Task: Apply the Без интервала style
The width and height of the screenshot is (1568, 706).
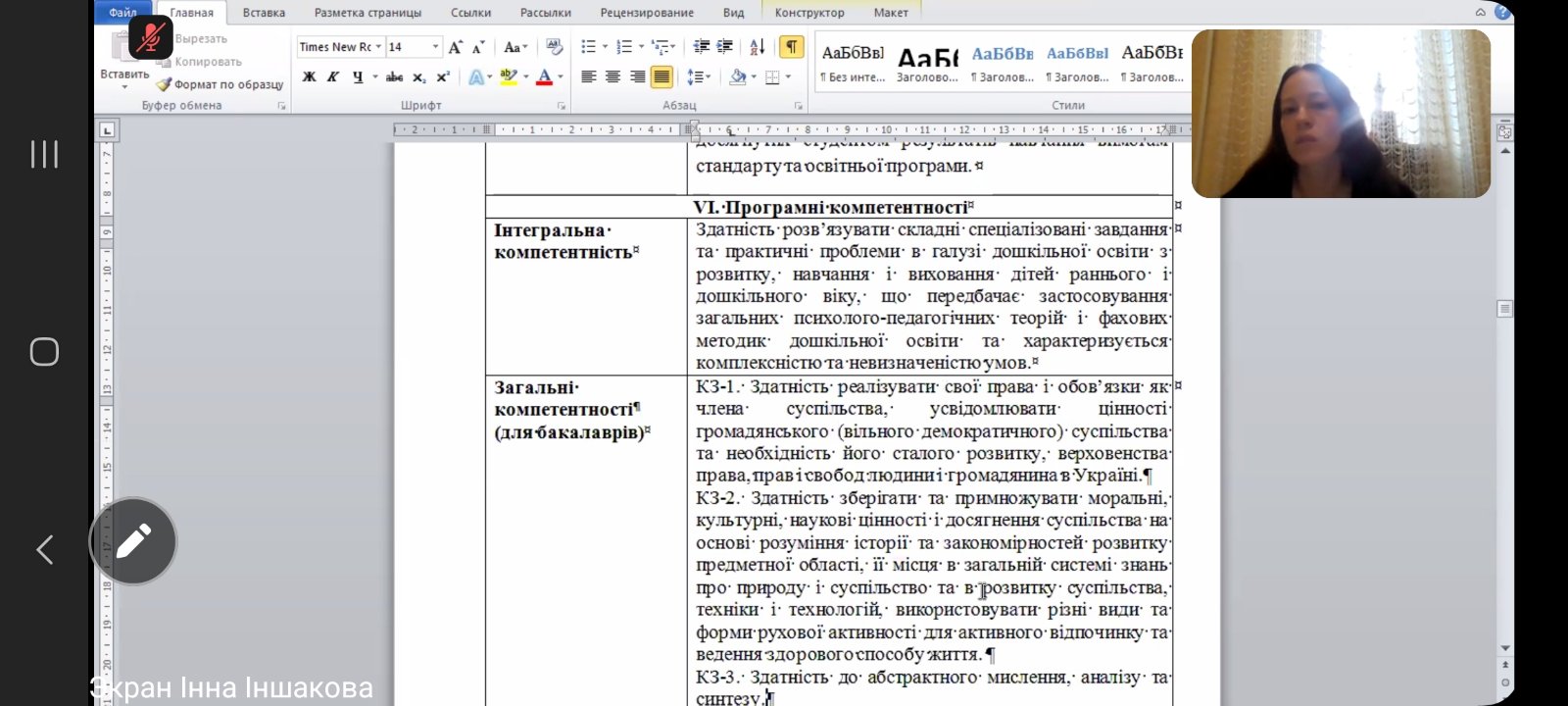Action: (x=852, y=64)
